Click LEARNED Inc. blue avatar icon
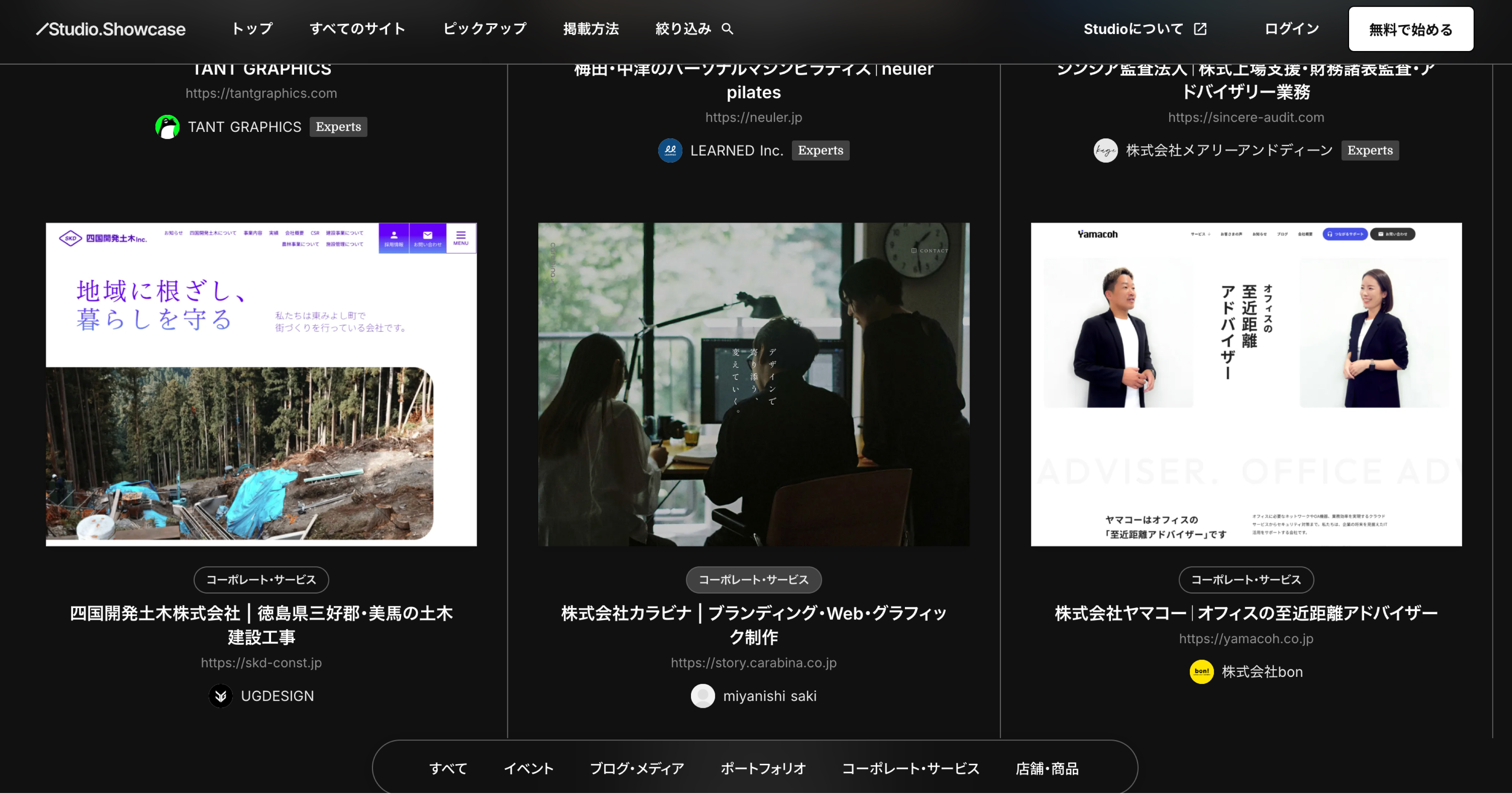Image resolution: width=1512 pixels, height=794 pixels. pos(670,151)
